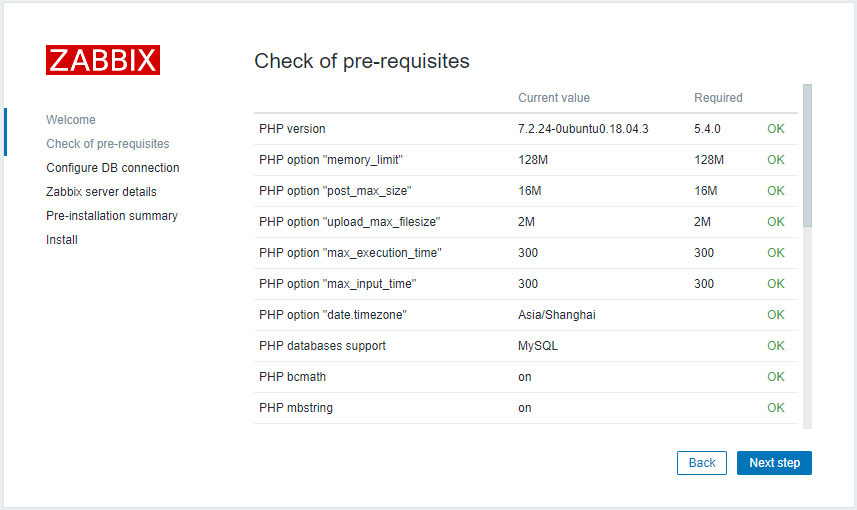Click the scrollbar track below the thumb

[x=807, y=328]
